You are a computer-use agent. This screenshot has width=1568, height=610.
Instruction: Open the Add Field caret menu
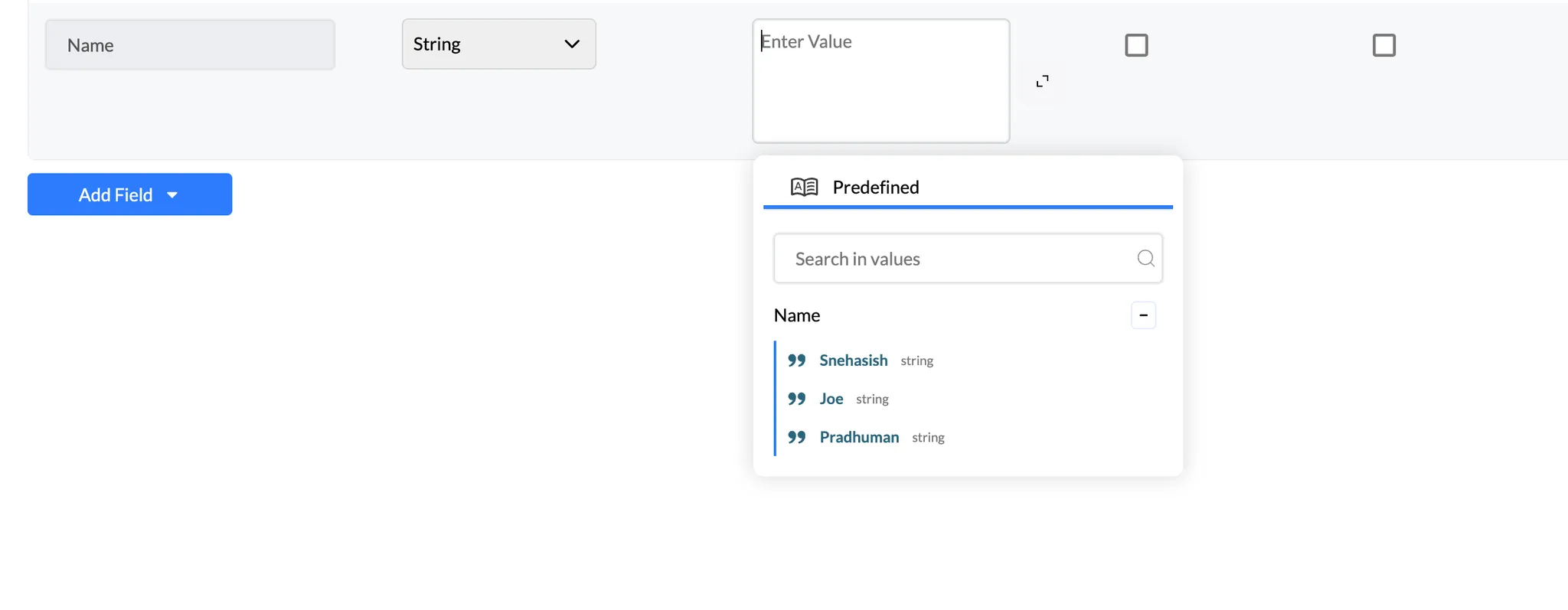coord(172,195)
